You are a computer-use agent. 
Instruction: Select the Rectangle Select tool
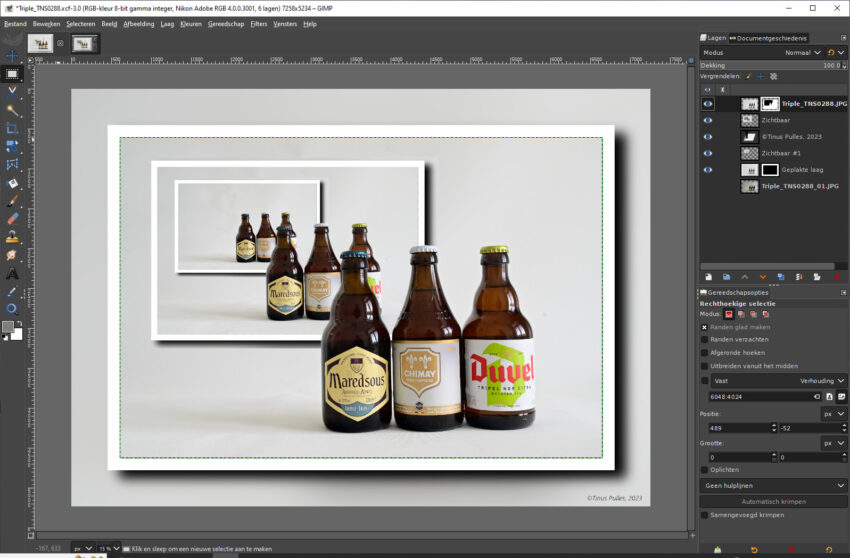12,74
